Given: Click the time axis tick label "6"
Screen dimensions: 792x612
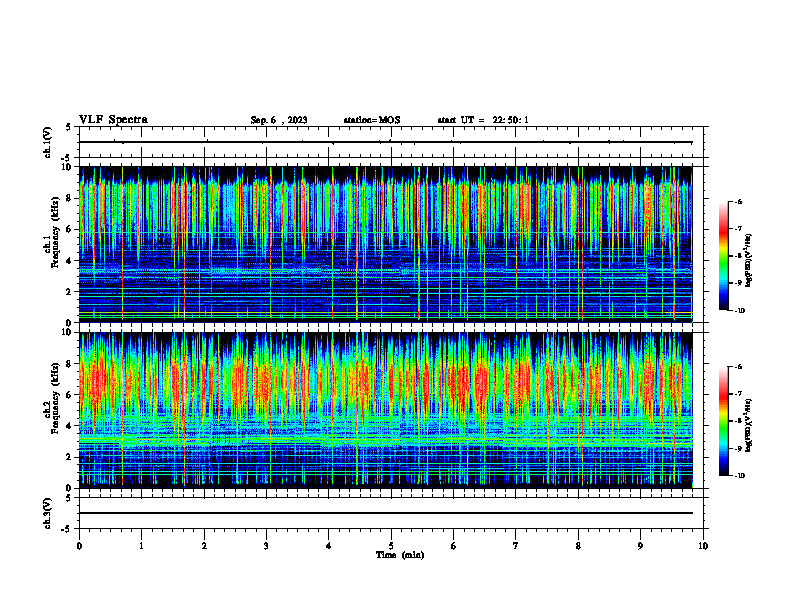Looking at the screenshot, I should pyautogui.click(x=454, y=546).
